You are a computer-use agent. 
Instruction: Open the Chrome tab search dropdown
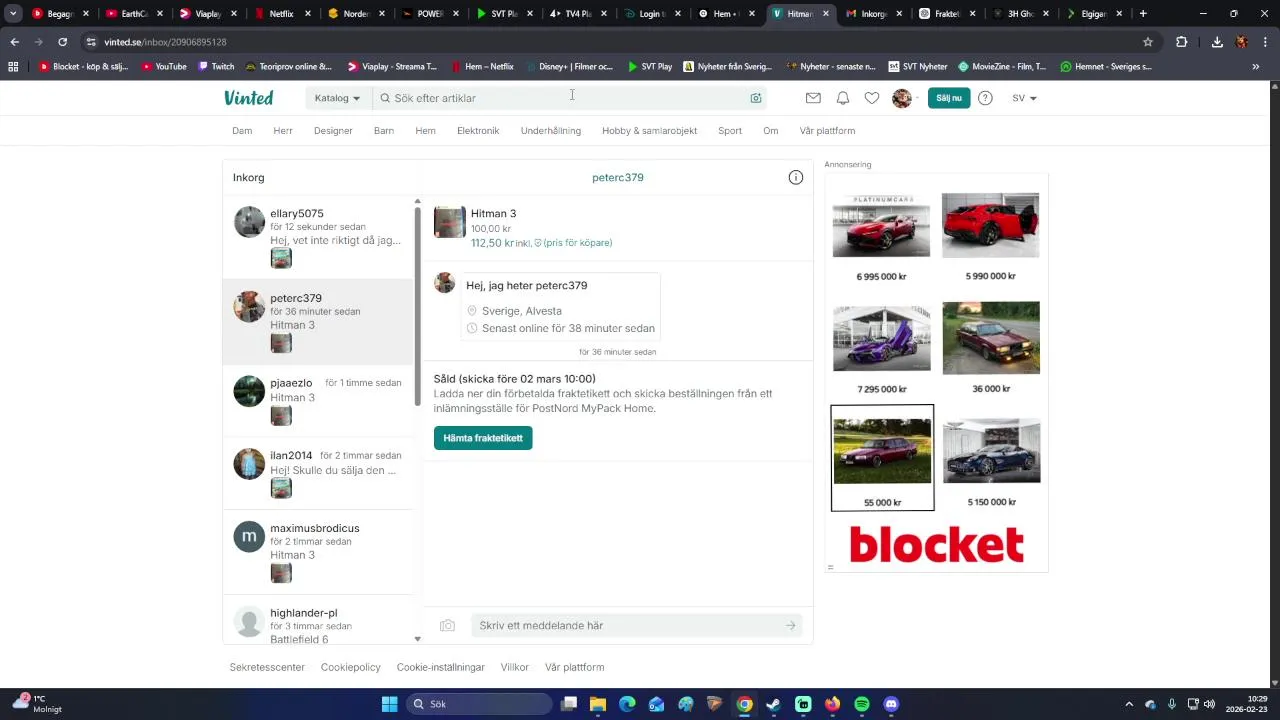click(13, 14)
